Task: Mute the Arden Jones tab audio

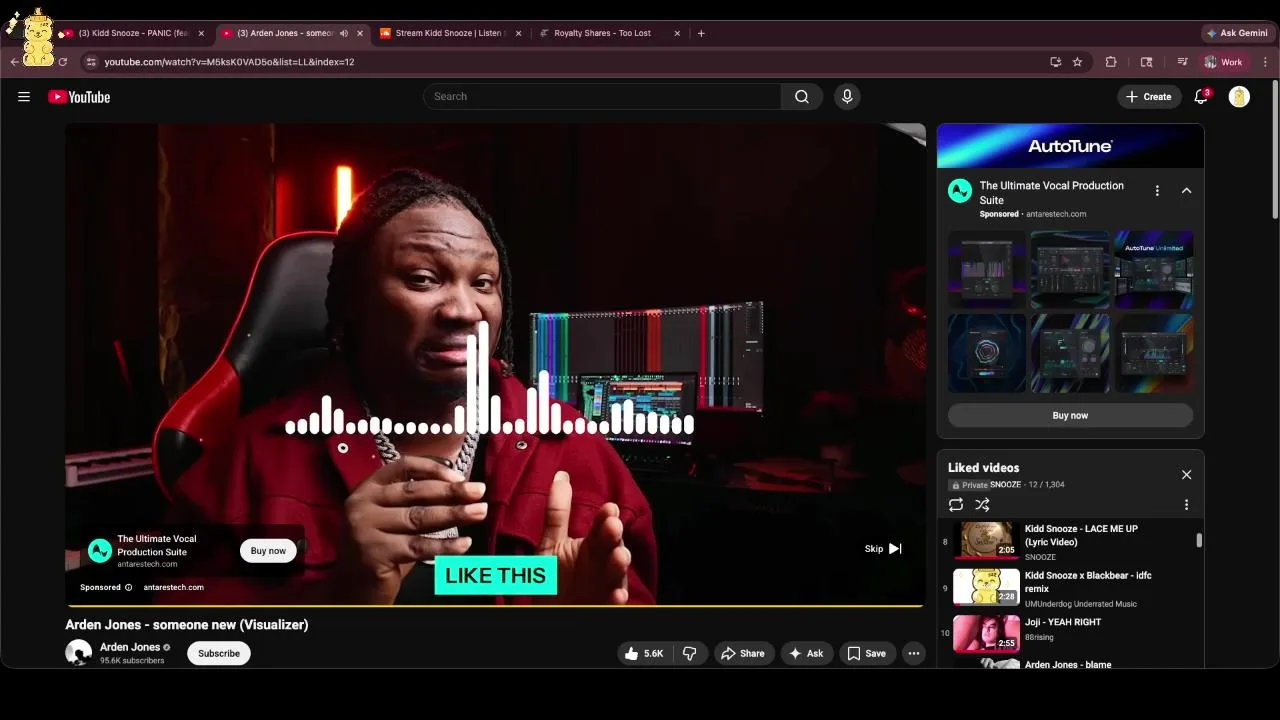Action: click(x=344, y=33)
